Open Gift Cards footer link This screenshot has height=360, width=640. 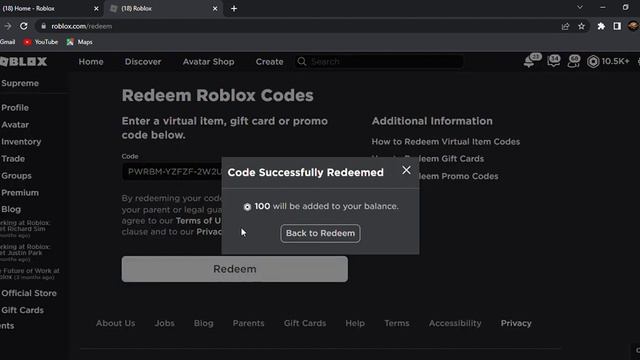click(305, 323)
